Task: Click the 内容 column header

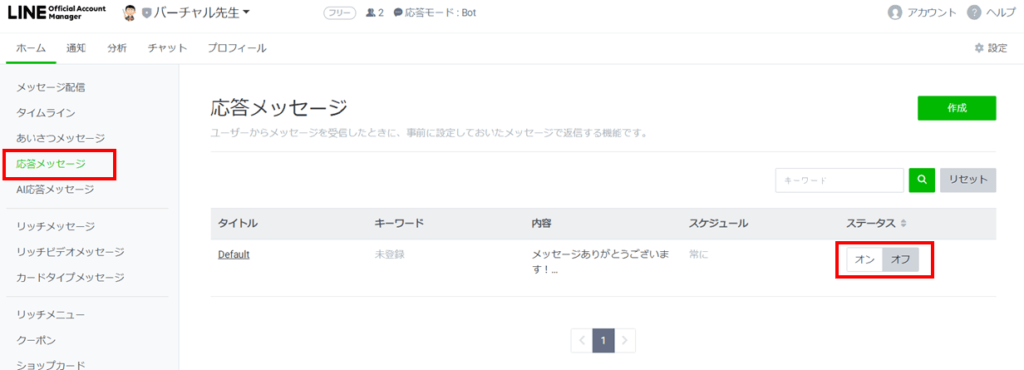Action: [541, 223]
